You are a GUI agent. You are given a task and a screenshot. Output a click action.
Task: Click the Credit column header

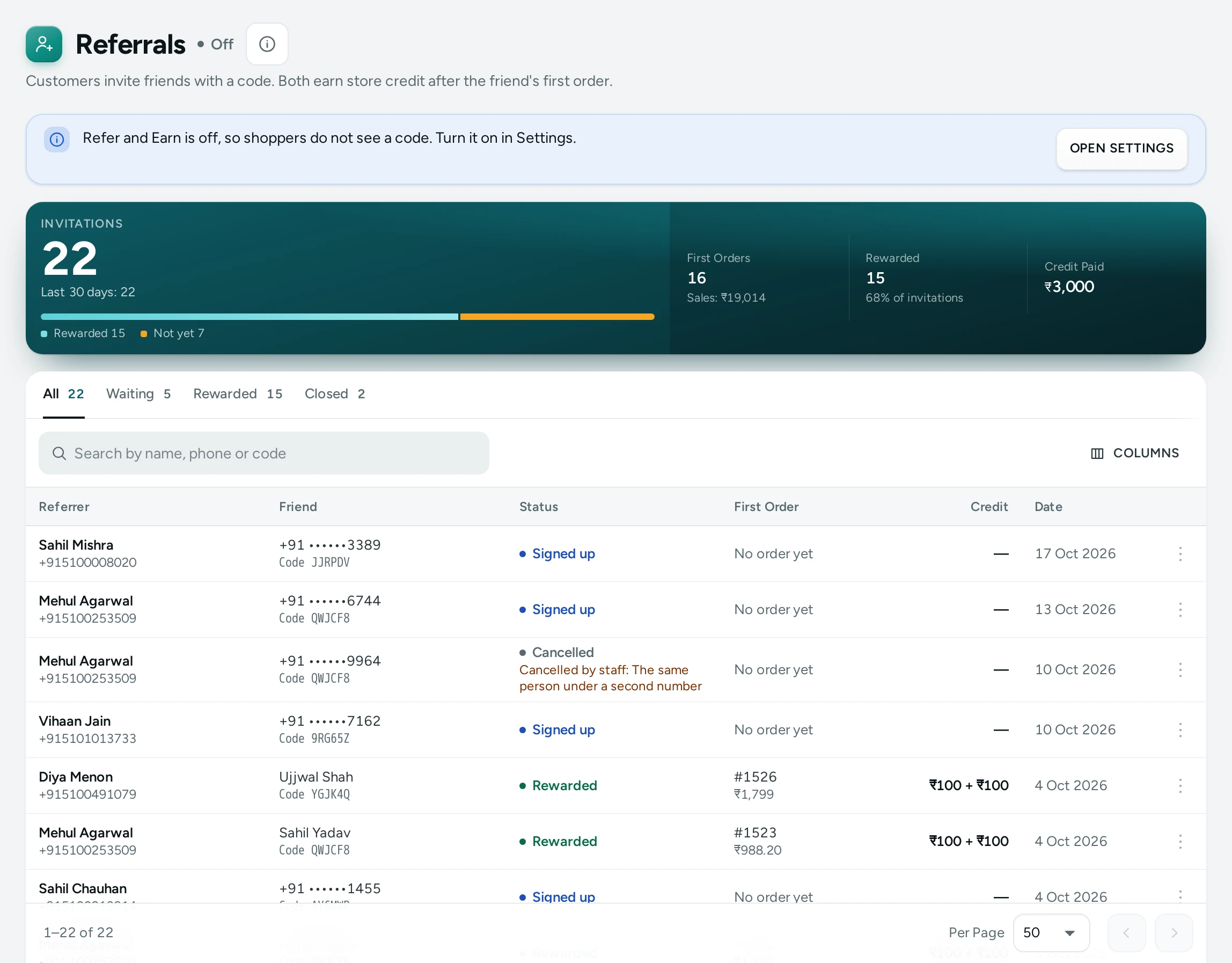[x=989, y=507]
